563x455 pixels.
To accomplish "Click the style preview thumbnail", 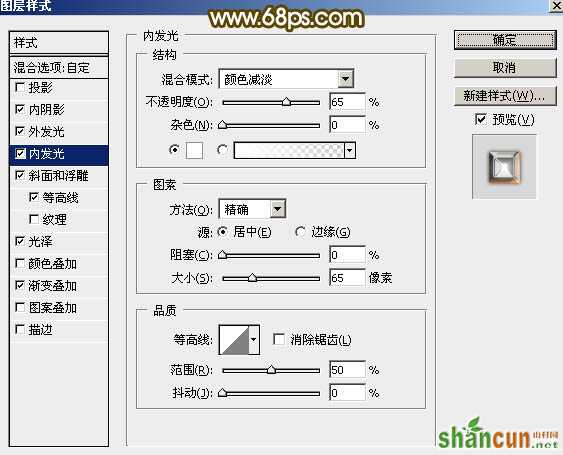I will point(504,167).
